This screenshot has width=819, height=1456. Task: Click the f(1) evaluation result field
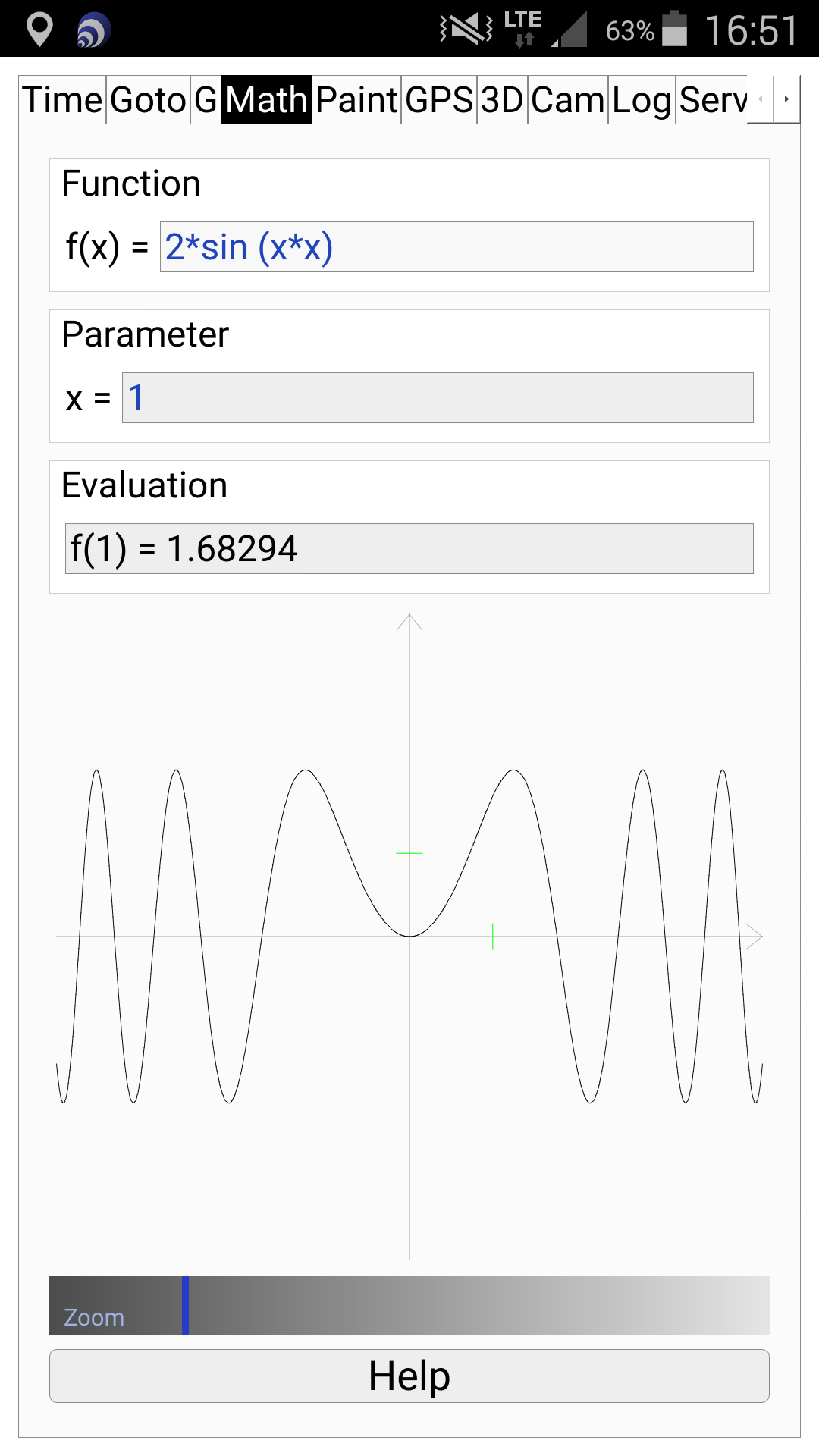click(x=409, y=548)
